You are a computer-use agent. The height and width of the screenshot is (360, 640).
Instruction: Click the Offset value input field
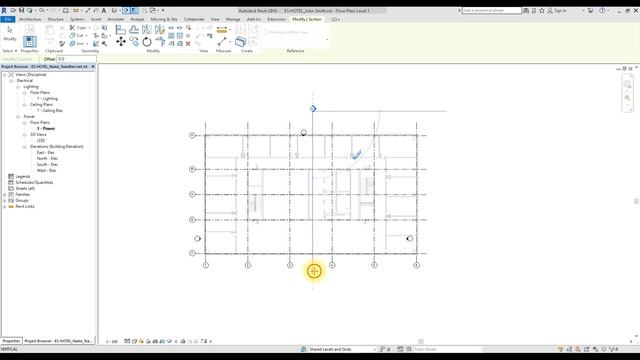click(x=76, y=59)
